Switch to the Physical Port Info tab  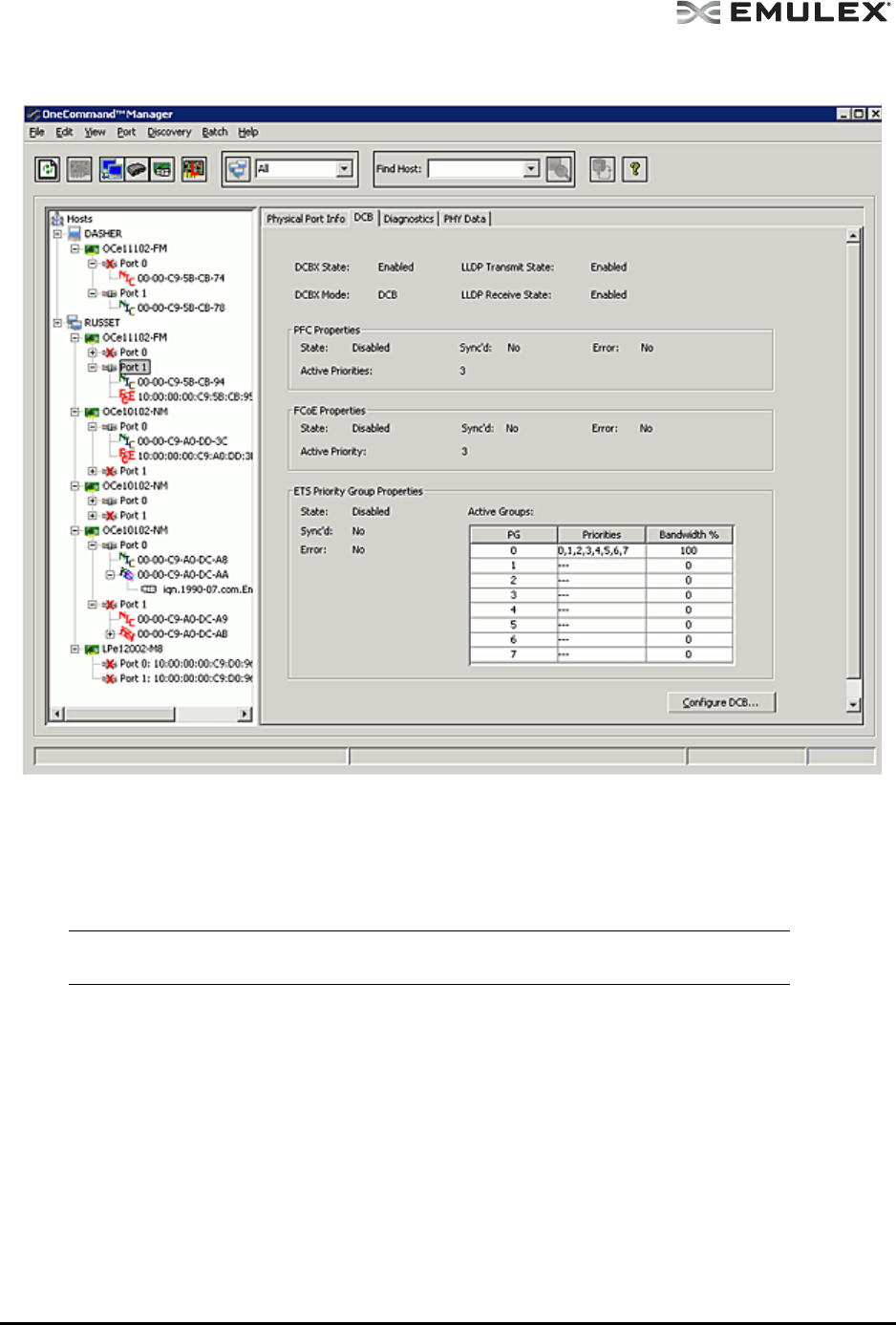pyautogui.click(x=306, y=219)
